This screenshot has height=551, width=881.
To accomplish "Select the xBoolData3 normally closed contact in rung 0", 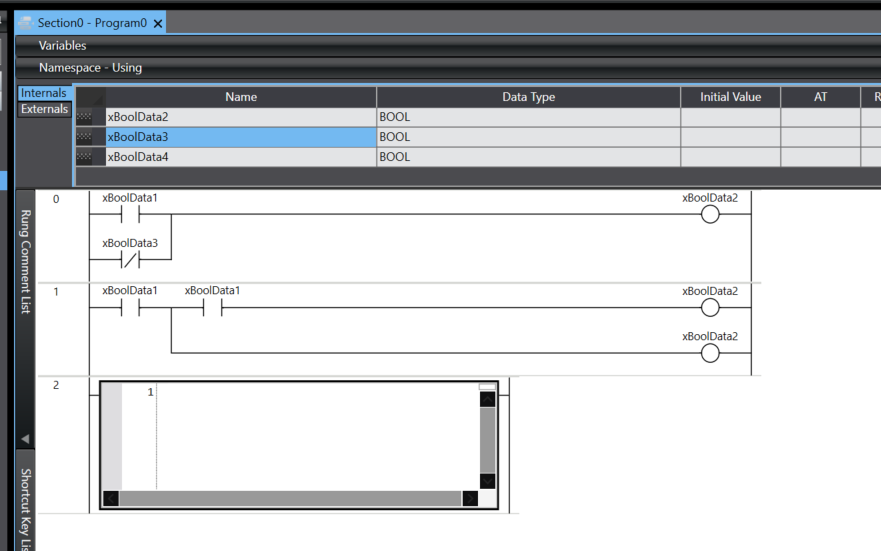I will click(130, 259).
